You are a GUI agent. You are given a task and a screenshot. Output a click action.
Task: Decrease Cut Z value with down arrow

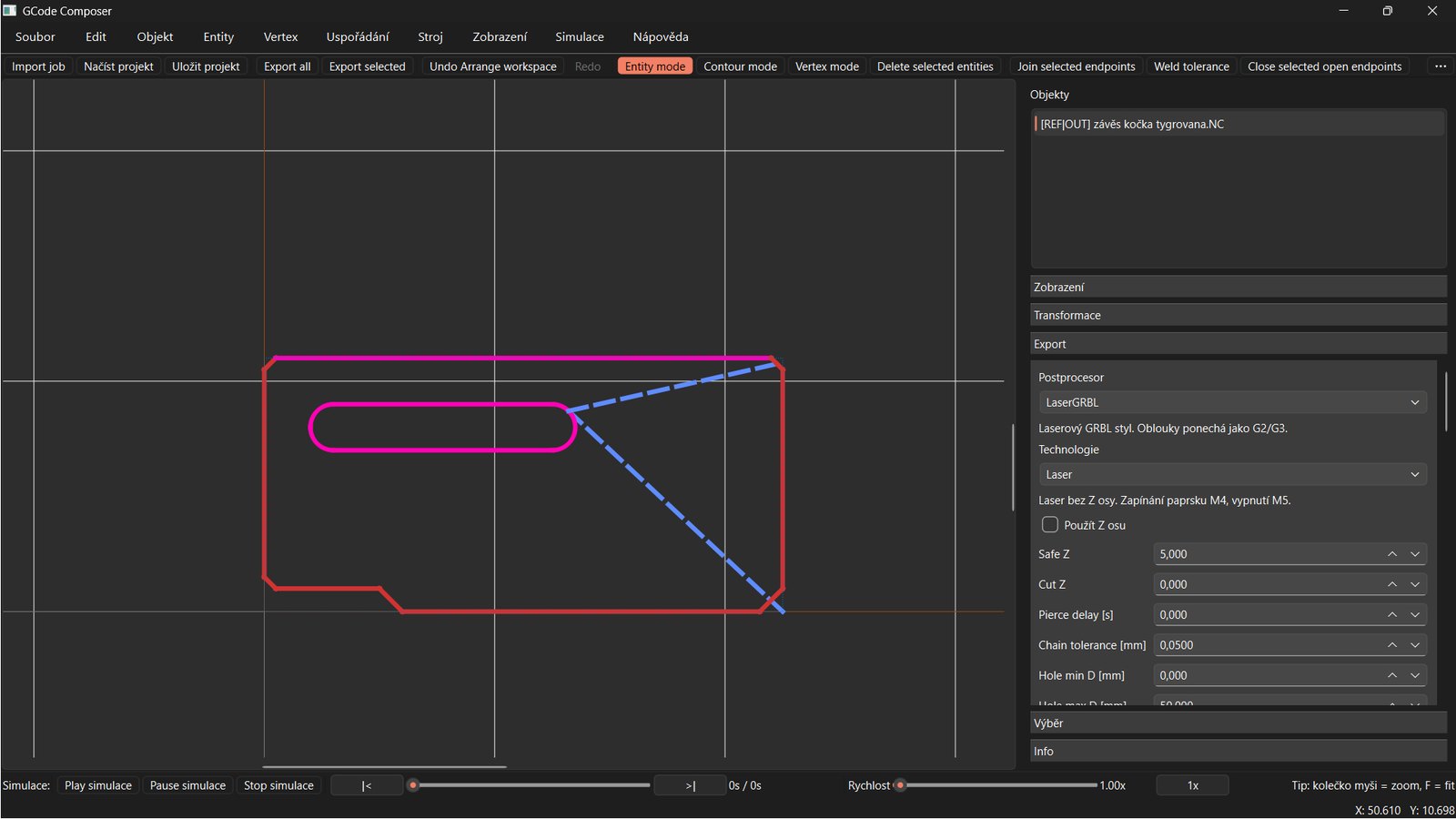click(1414, 585)
